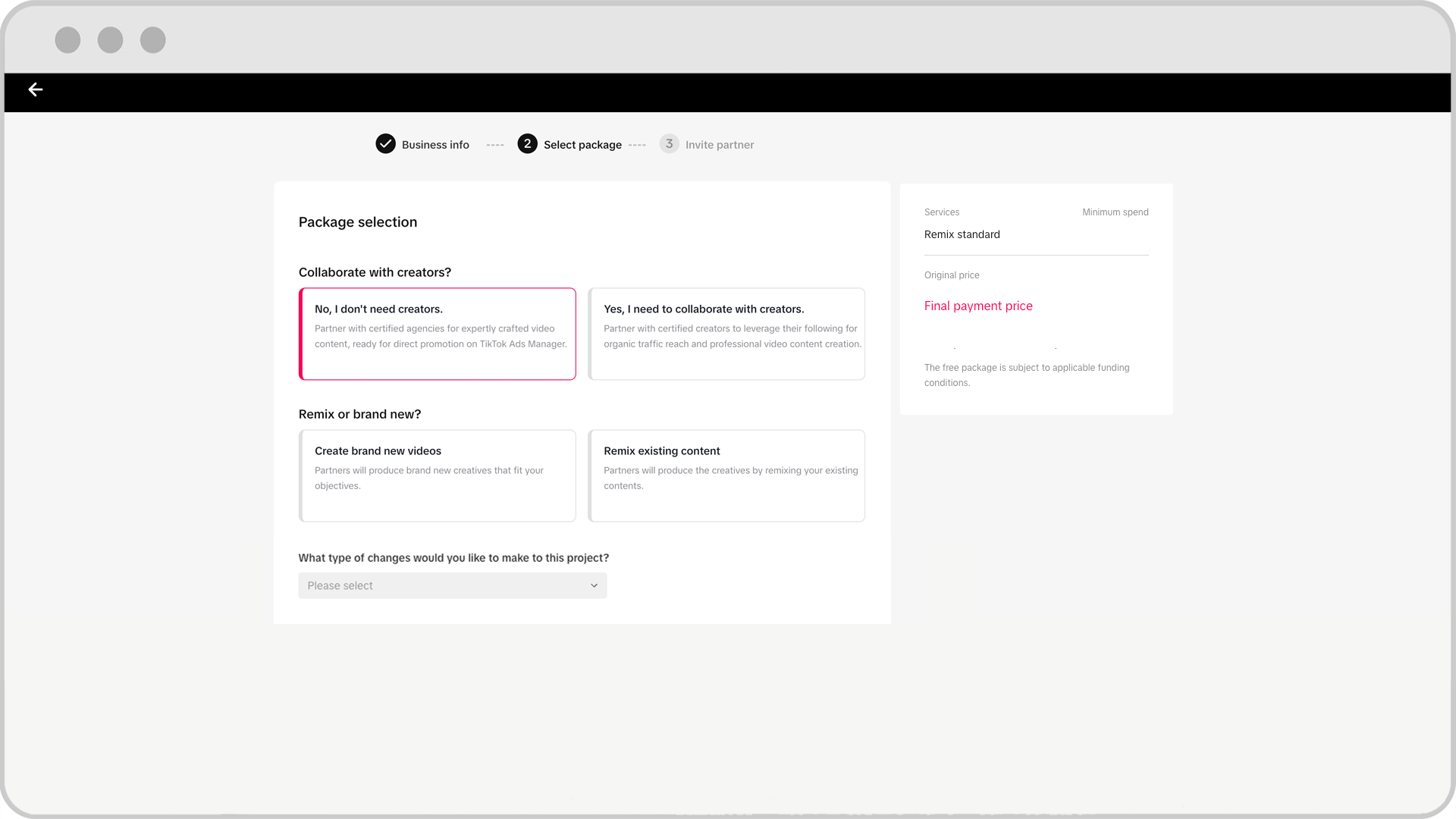Click the dashed separator between step 1 and 2
The height and width of the screenshot is (819, 1456).
[x=493, y=144]
